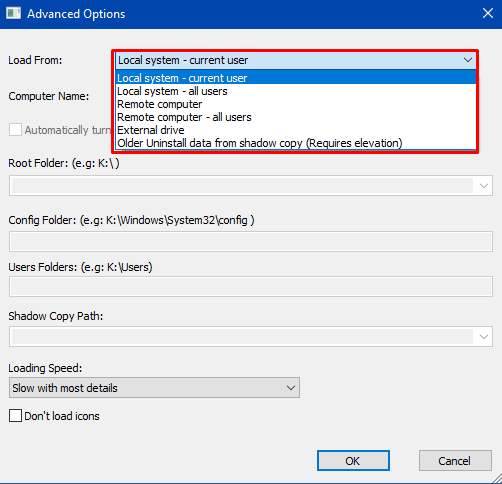Select 'Local system - current user' option in list
The image size is (502, 484).
click(x=296, y=78)
